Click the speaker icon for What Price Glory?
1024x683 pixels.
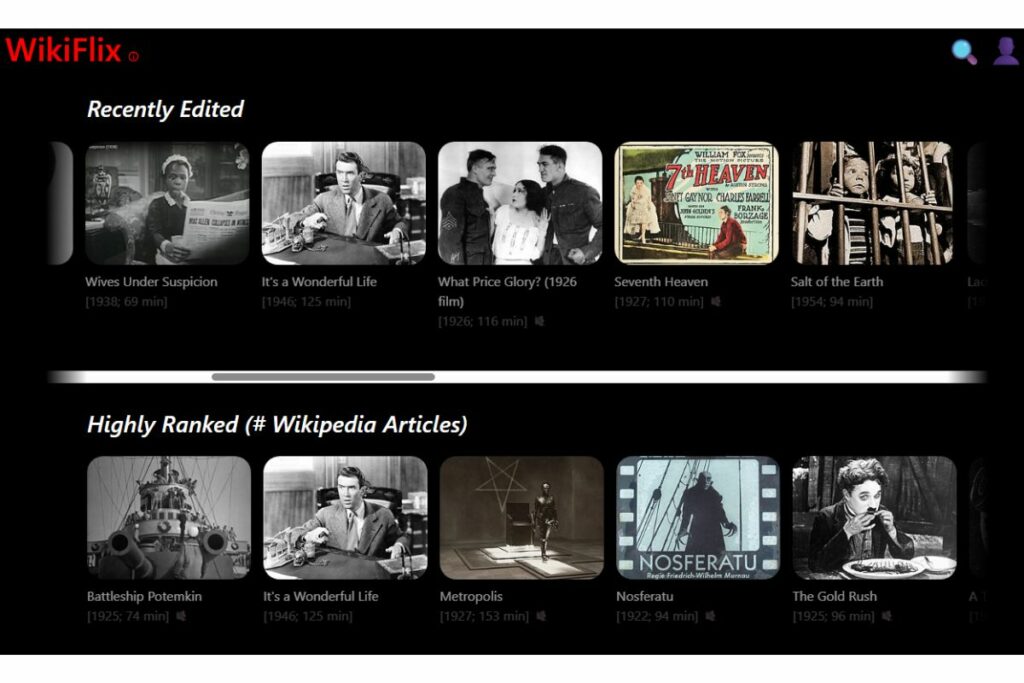[x=539, y=322]
